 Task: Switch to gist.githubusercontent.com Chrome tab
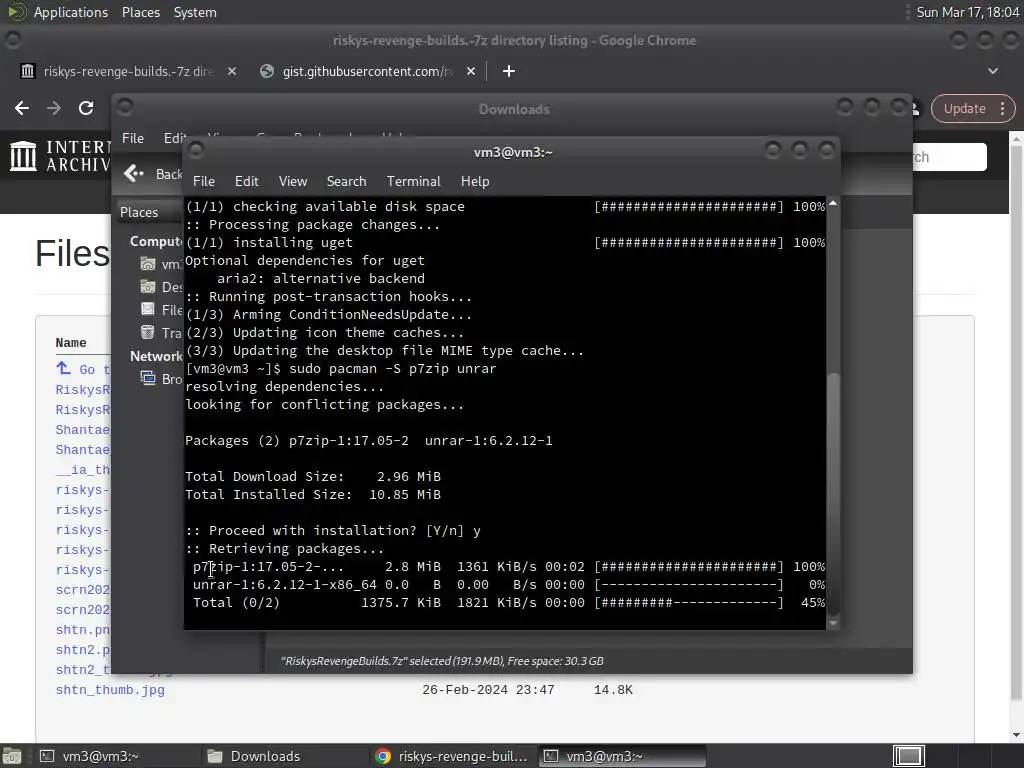(367, 71)
